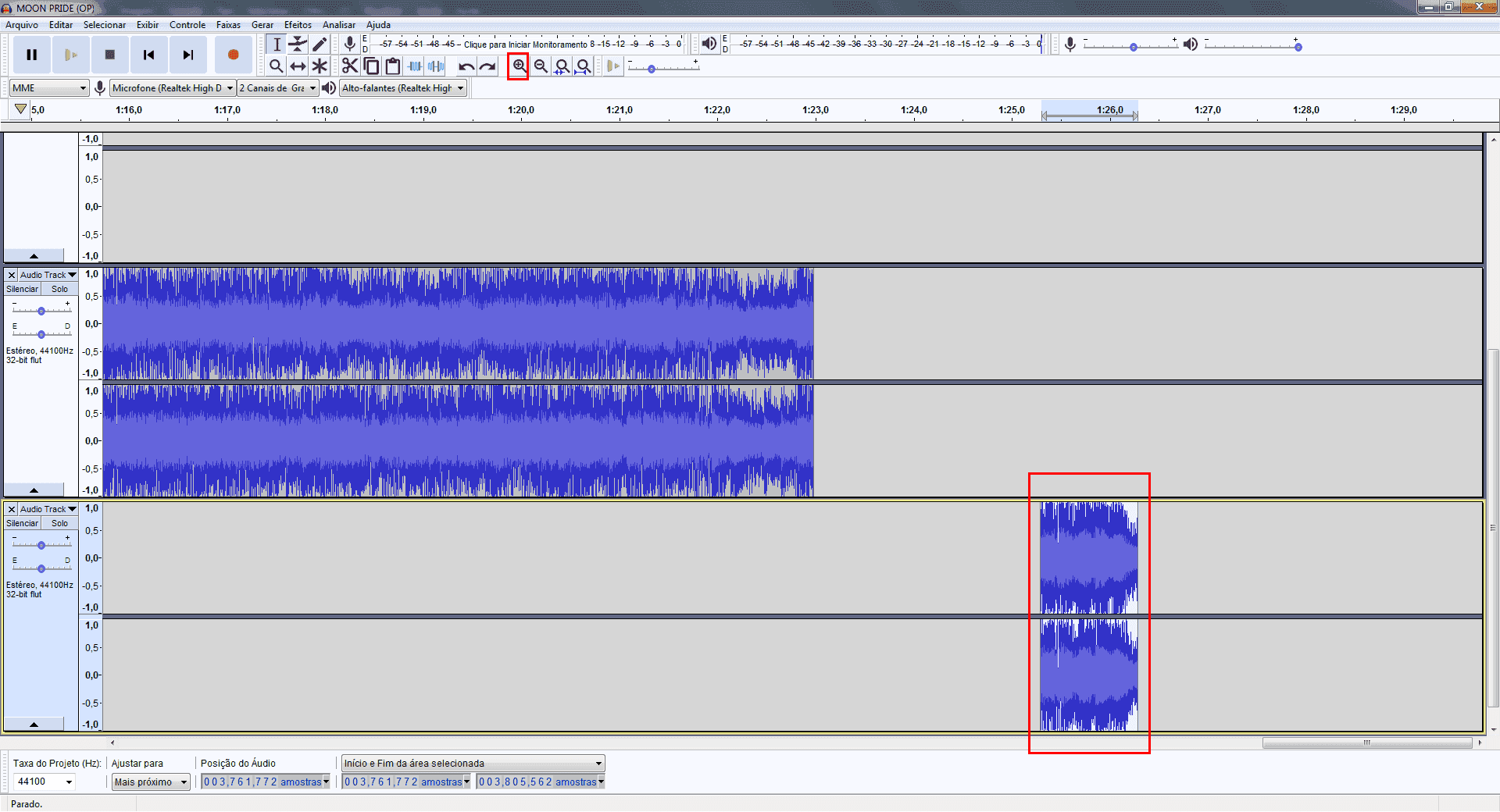
Task: Zoom in on the waveform
Action: tap(519, 66)
